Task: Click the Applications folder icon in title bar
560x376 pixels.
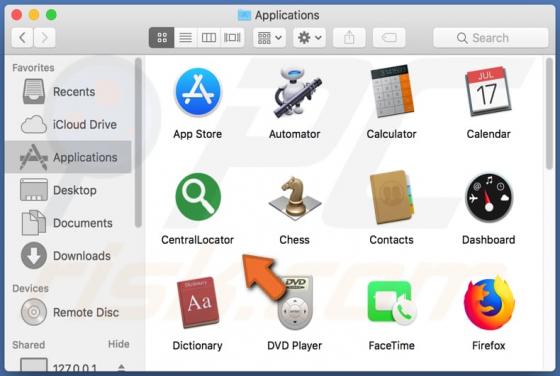Action: (x=244, y=15)
